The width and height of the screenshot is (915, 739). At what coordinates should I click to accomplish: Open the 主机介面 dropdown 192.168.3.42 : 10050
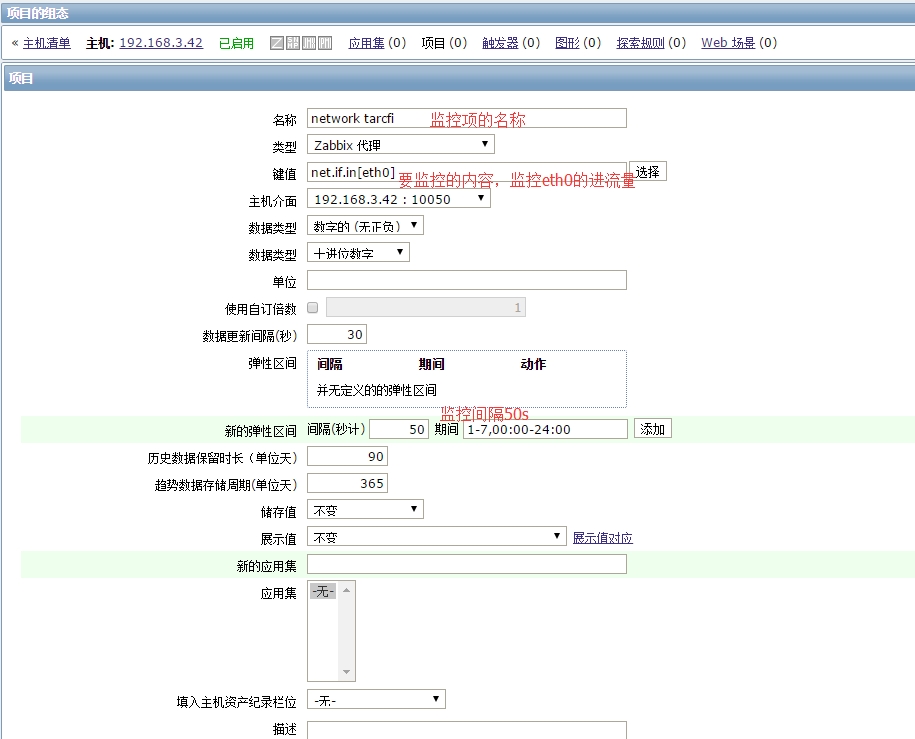(399, 198)
